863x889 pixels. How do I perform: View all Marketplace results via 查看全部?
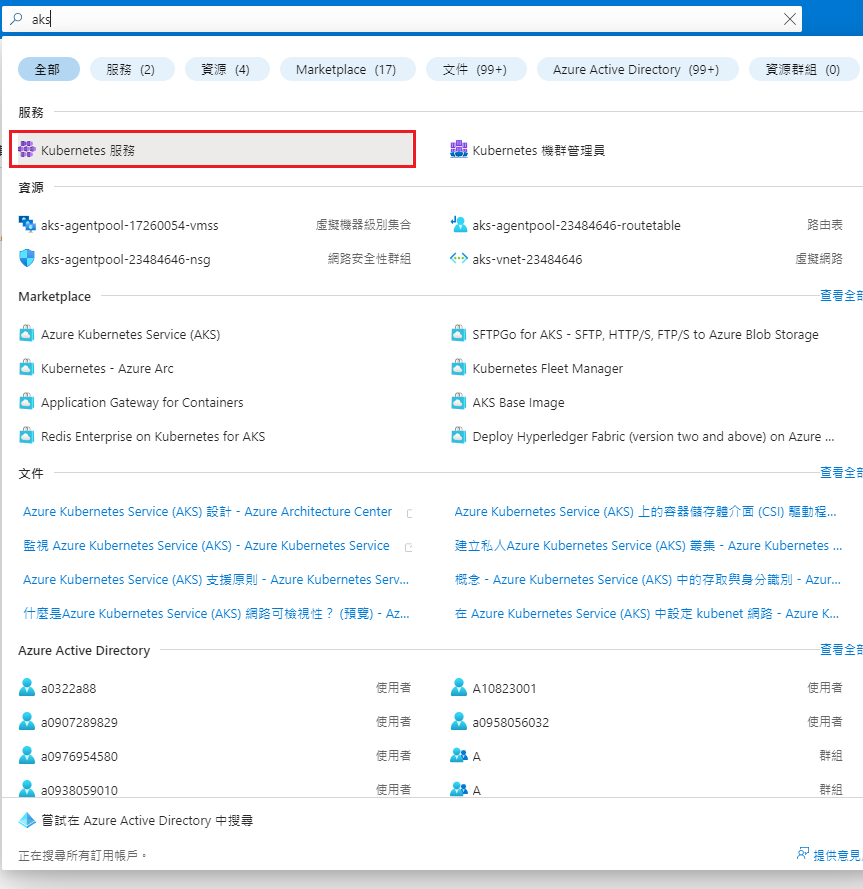(841, 295)
